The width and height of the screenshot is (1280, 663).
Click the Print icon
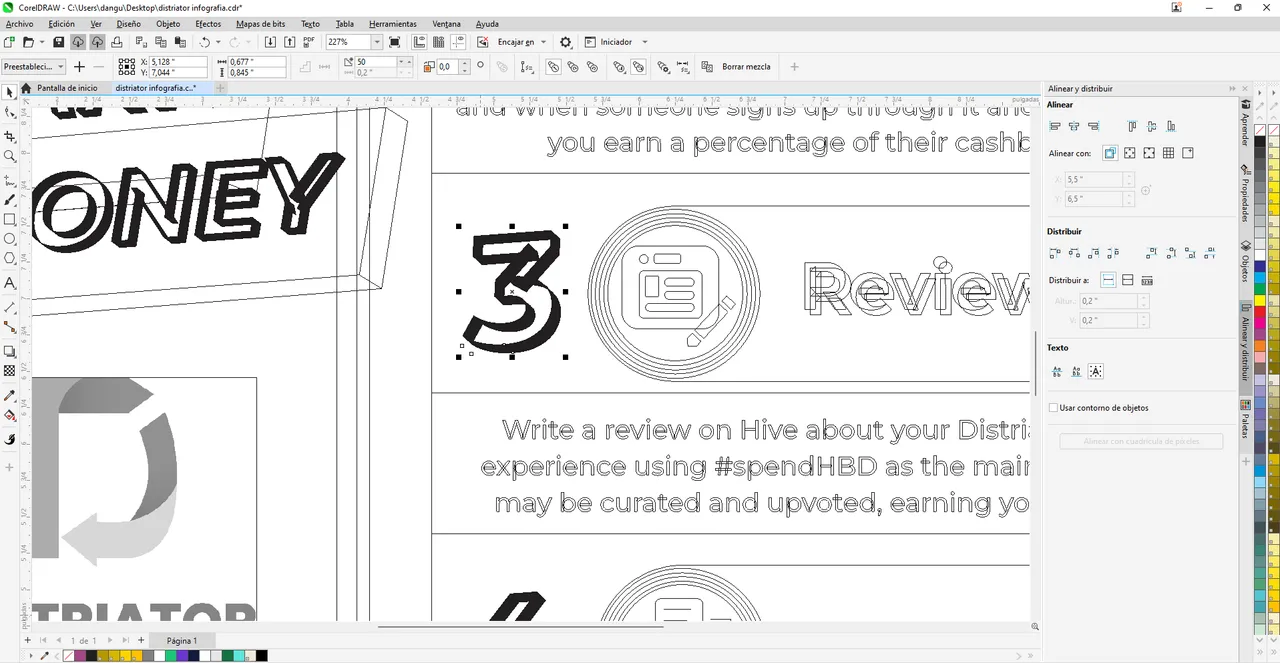click(117, 42)
